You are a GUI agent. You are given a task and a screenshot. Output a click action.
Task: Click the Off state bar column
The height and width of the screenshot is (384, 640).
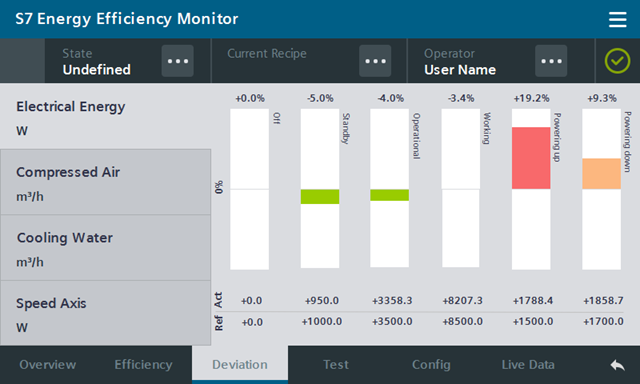(249, 189)
